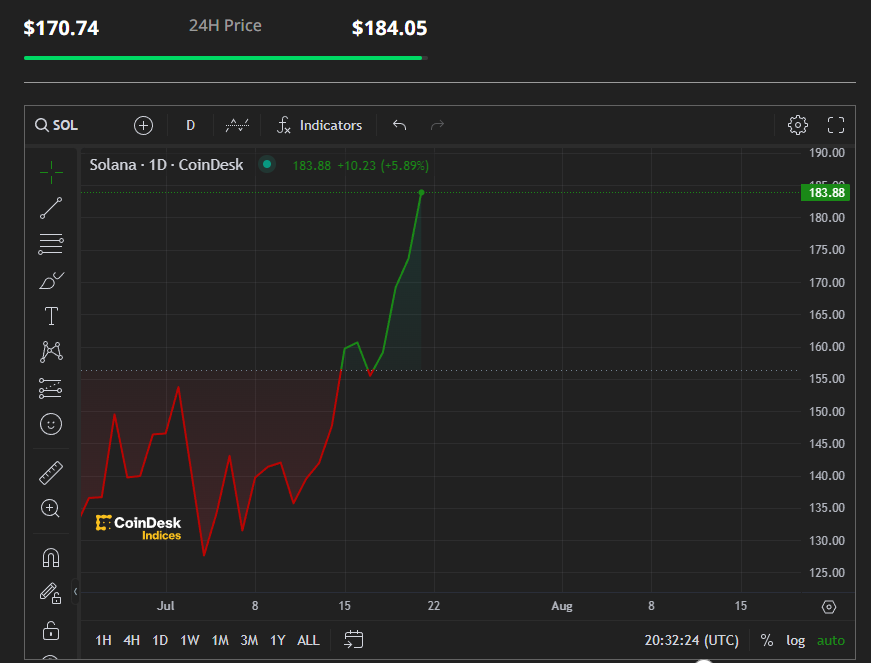Switch to 4H time range
This screenshot has height=663, width=871.
click(x=132, y=640)
